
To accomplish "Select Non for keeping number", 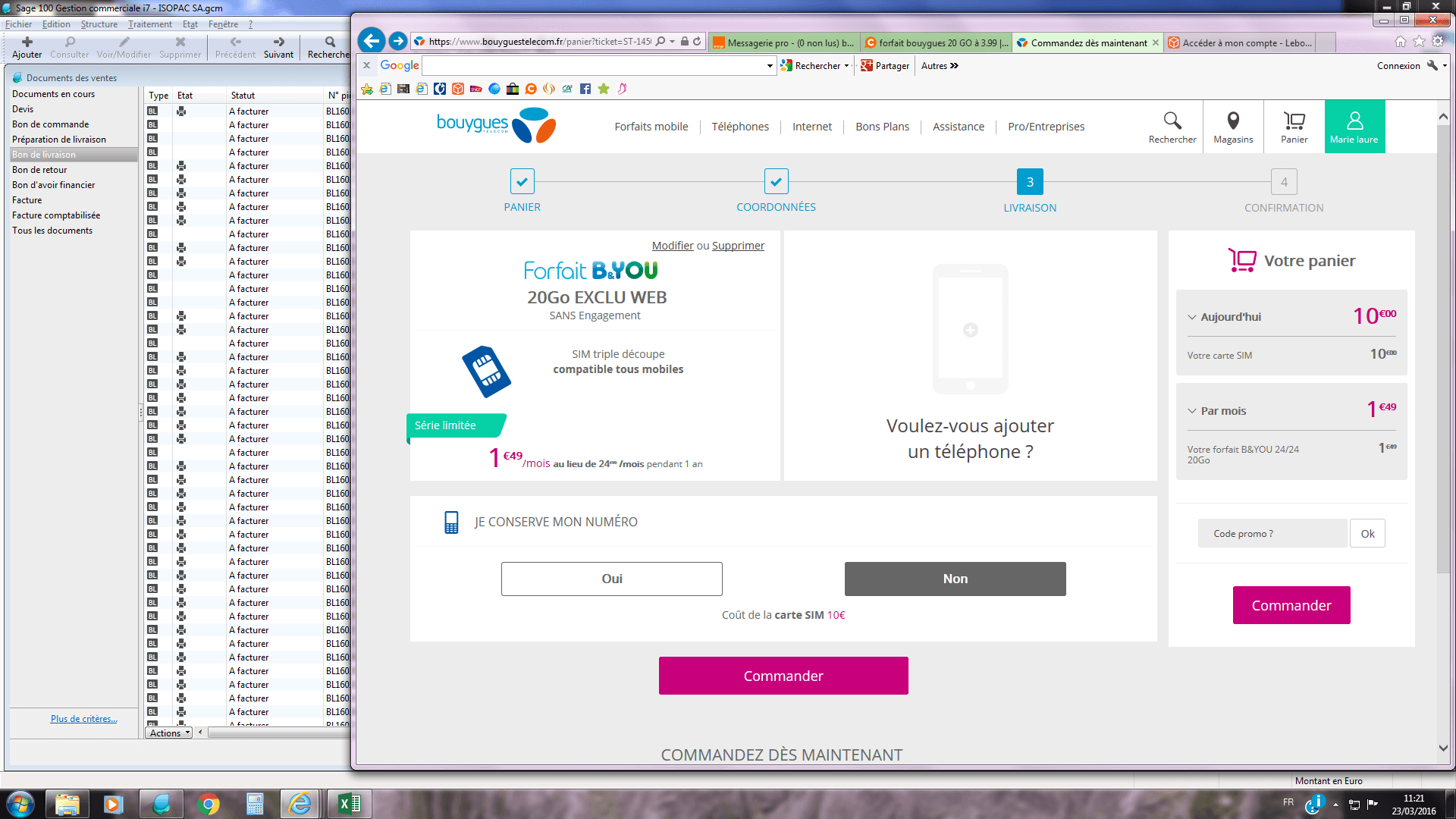I will tap(955, 579).
